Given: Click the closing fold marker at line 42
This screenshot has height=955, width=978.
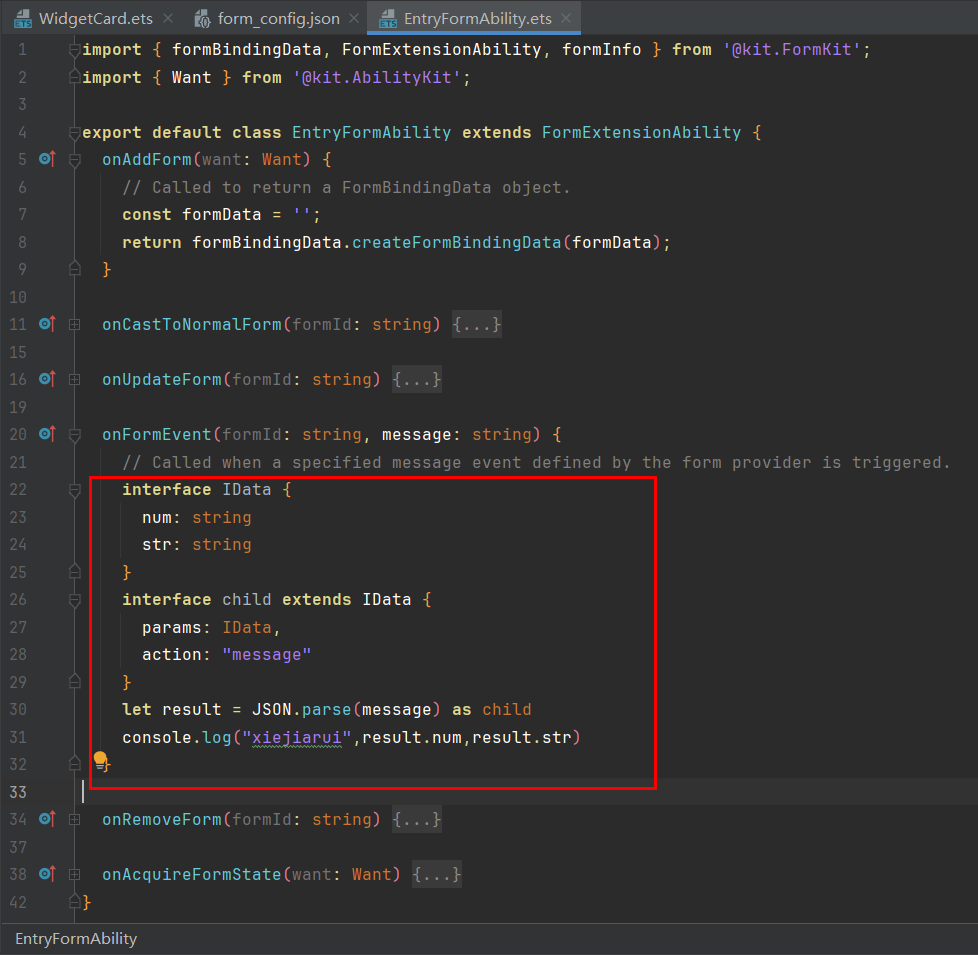Looking at the screenshot, I should 74,901.
